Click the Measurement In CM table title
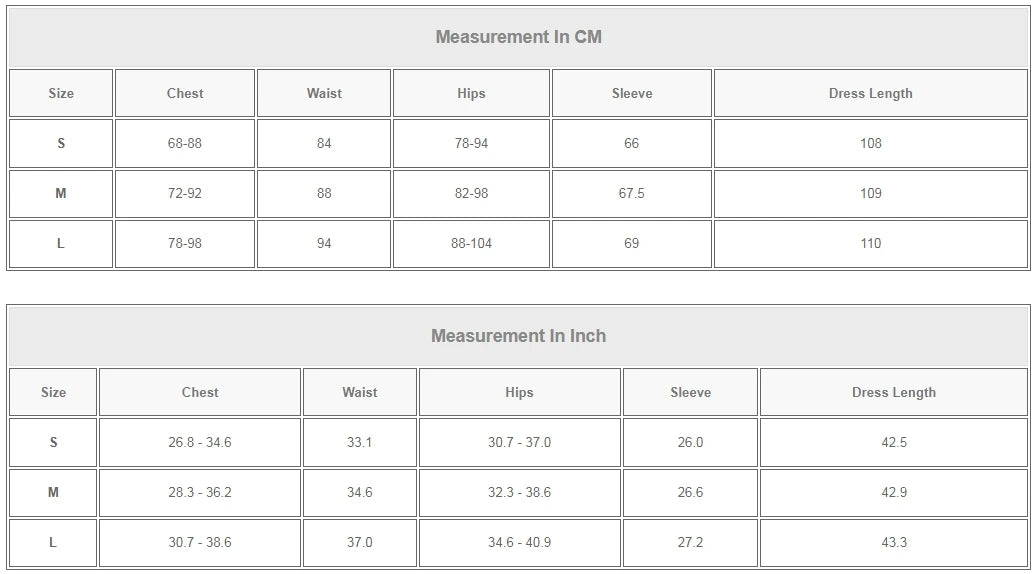Screen dimensions: 1033x574 point(518,37)
